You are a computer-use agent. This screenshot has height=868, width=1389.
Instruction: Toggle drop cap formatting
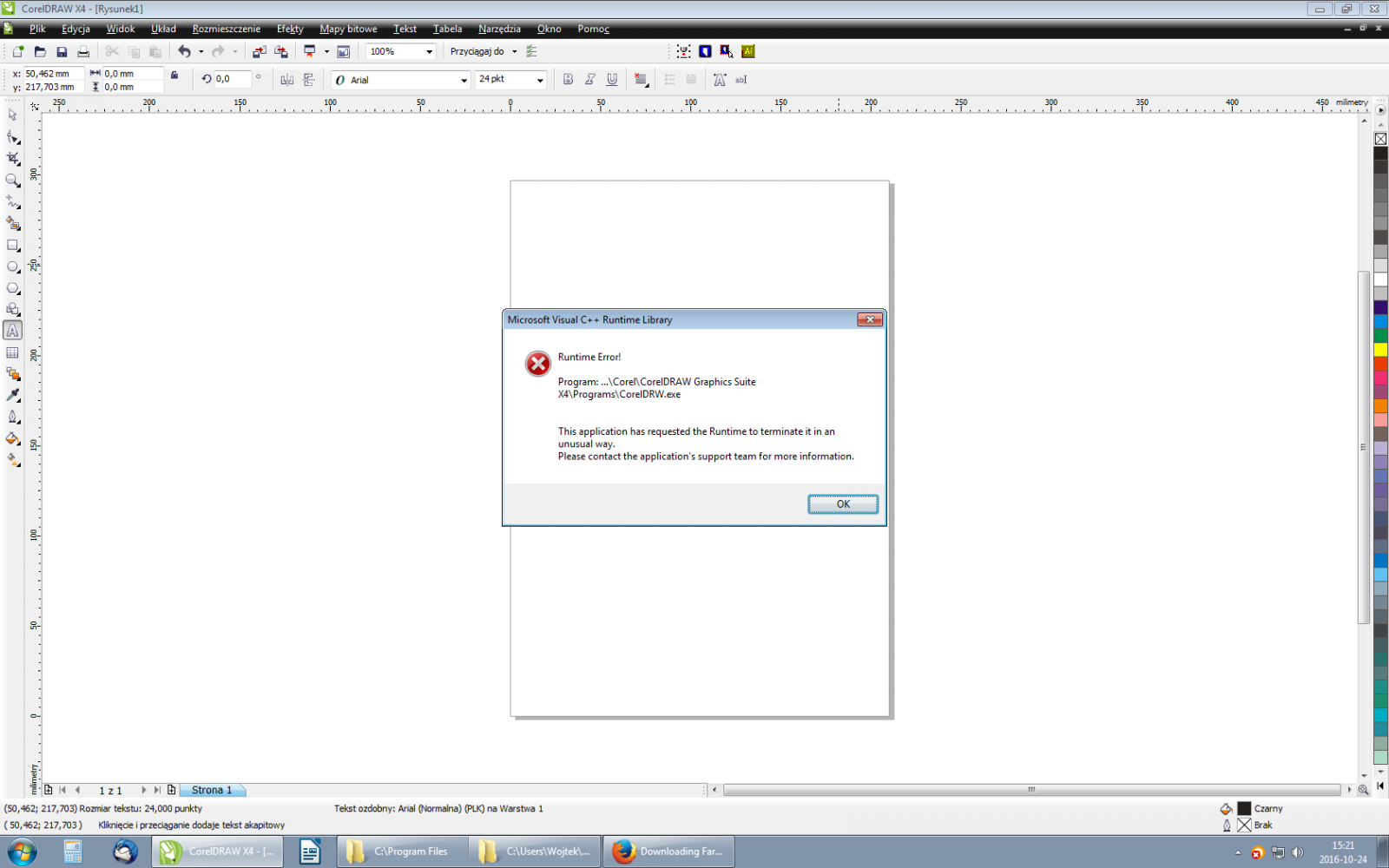click(x=691, y=80)
